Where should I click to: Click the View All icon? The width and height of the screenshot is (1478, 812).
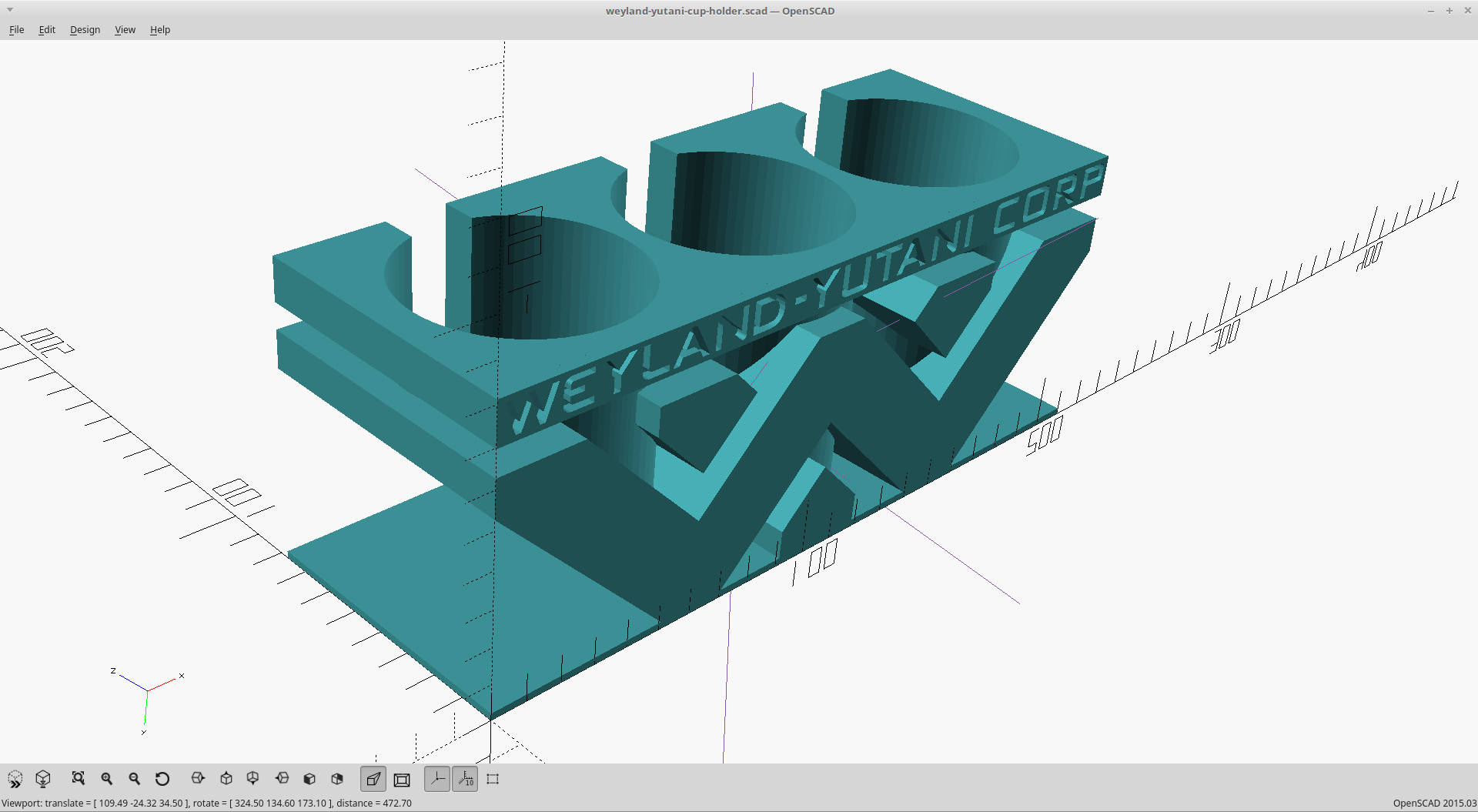tap(79, 779)
